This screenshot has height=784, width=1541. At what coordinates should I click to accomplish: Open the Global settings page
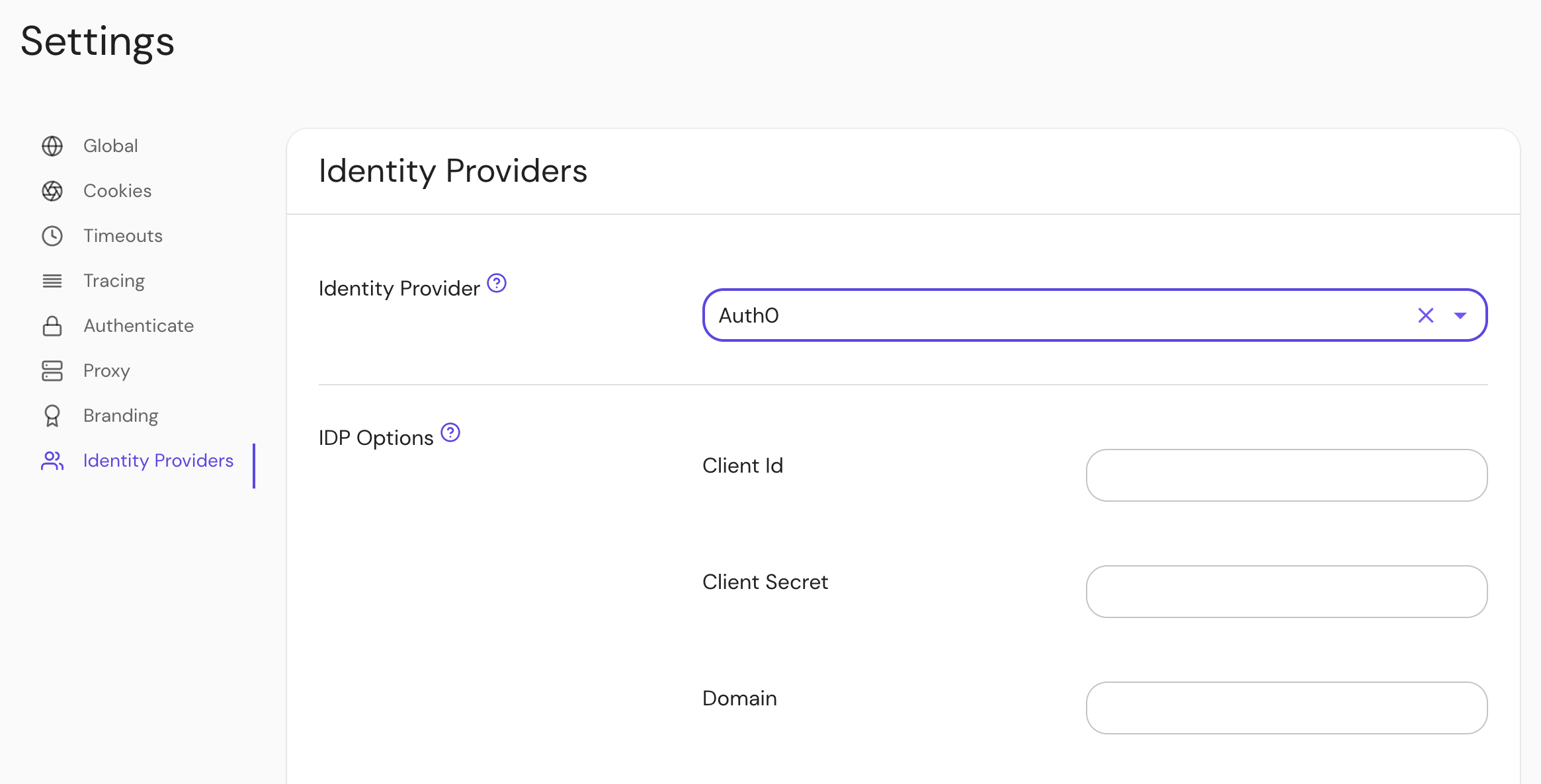[110, 145]
